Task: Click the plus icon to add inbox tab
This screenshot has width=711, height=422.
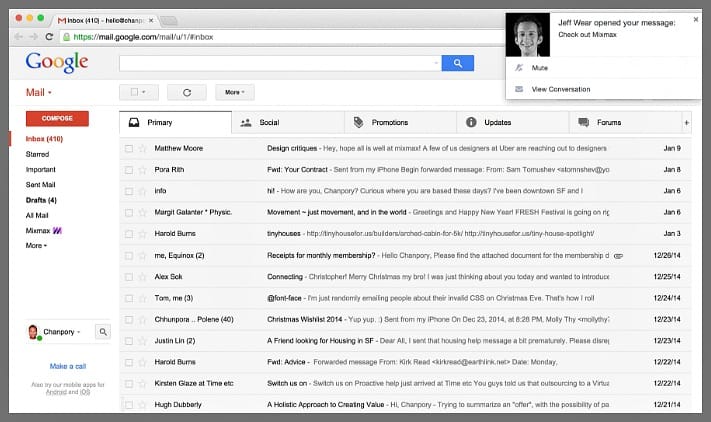Action: pyautogui.click(x=686, y=123)
